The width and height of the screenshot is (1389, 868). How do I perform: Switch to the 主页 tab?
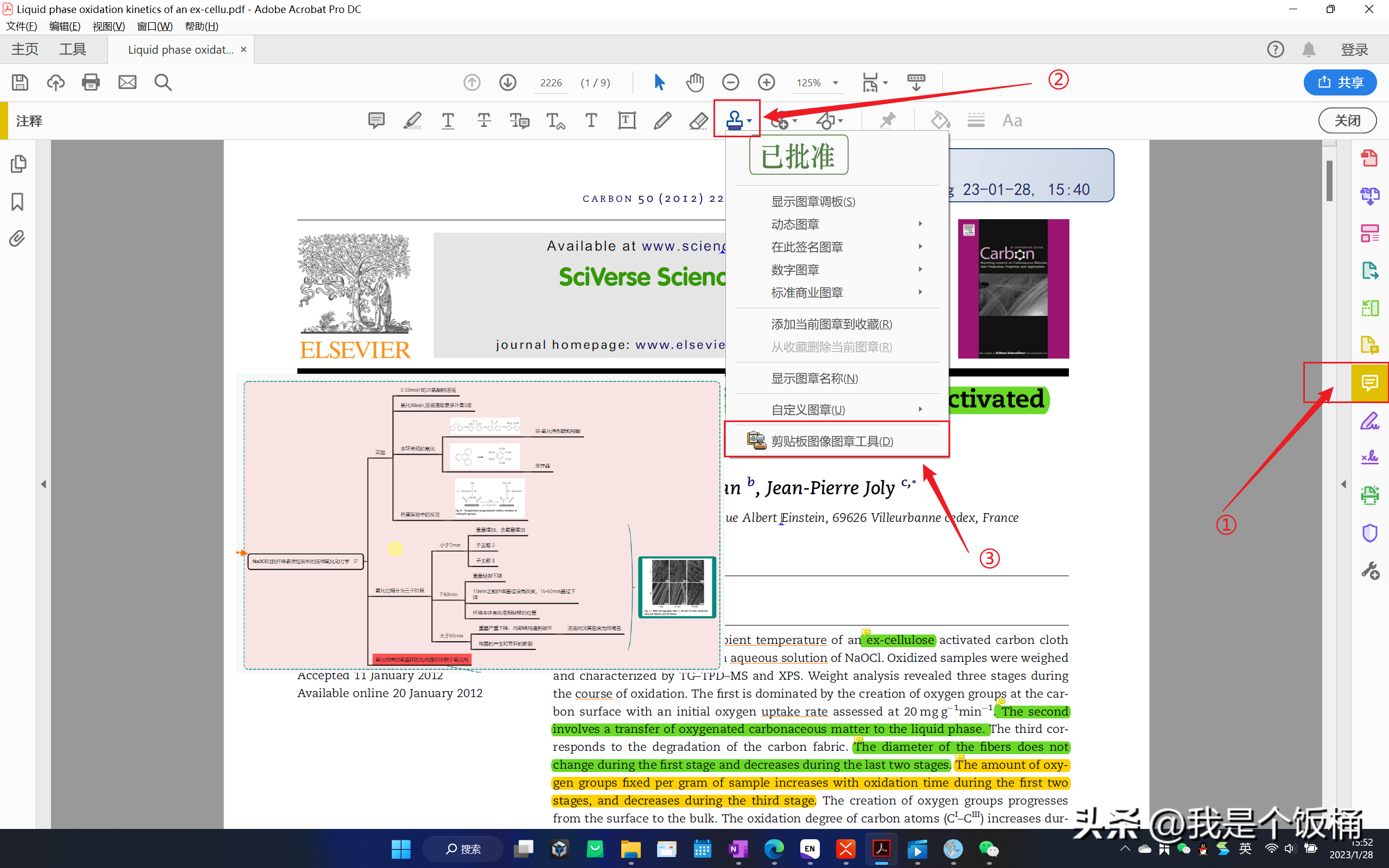(26, 49)
